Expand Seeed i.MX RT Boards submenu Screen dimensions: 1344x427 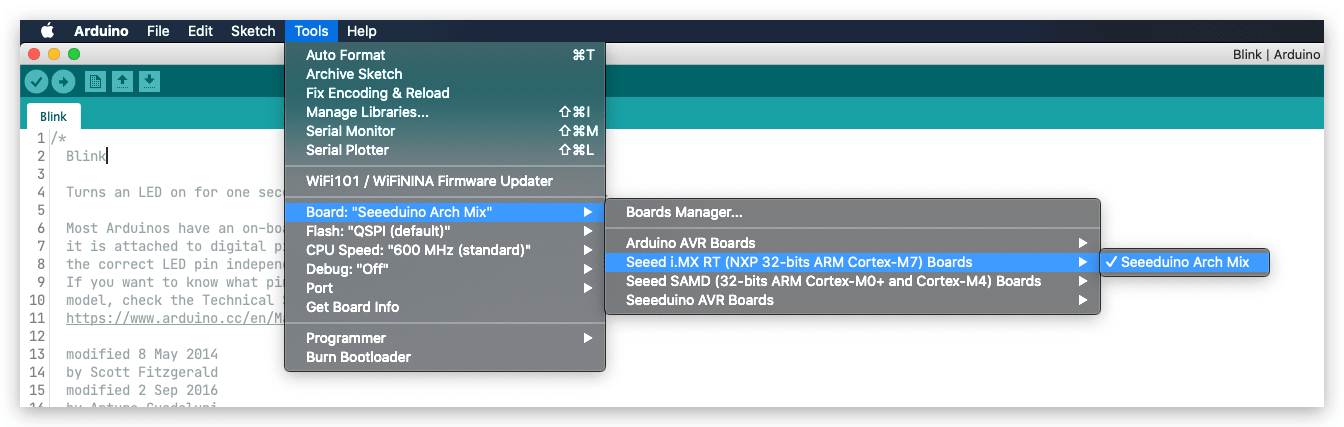[x=853, y=262]
